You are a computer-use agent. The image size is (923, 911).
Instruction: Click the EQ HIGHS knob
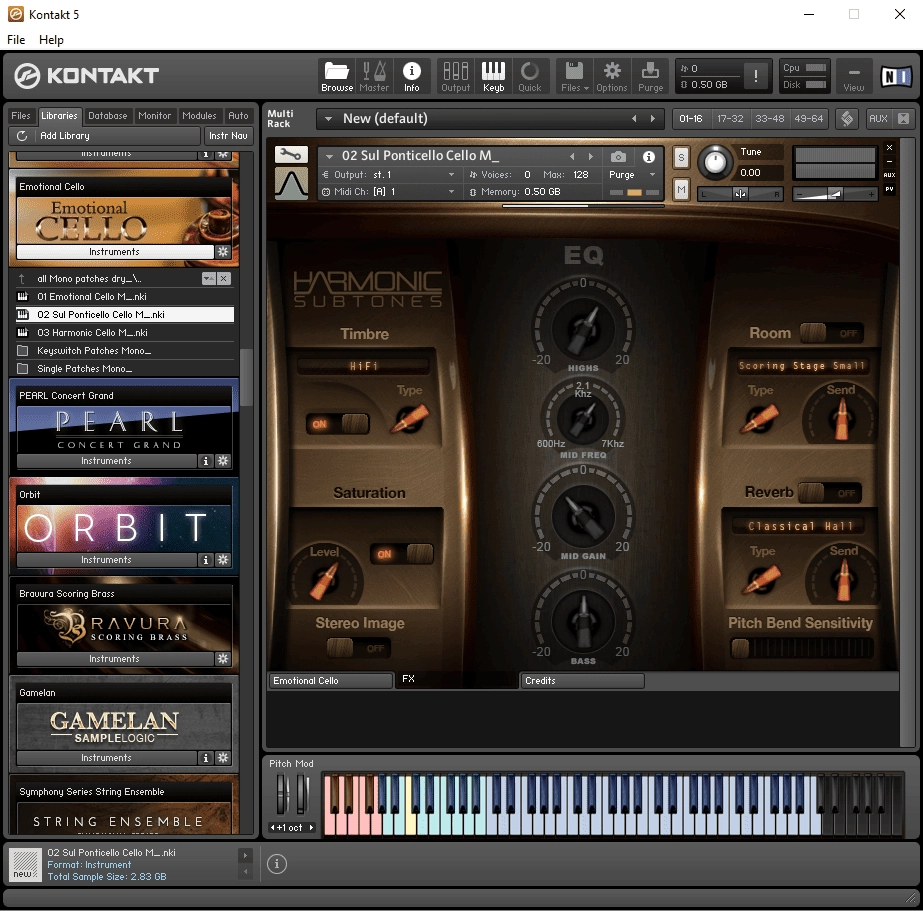click(x=583, y=328)
